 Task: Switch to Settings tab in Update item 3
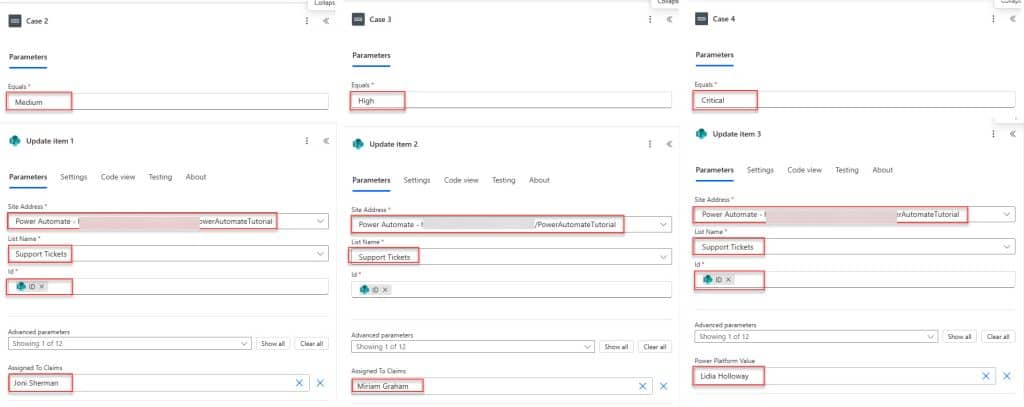(x=760, y=170)
